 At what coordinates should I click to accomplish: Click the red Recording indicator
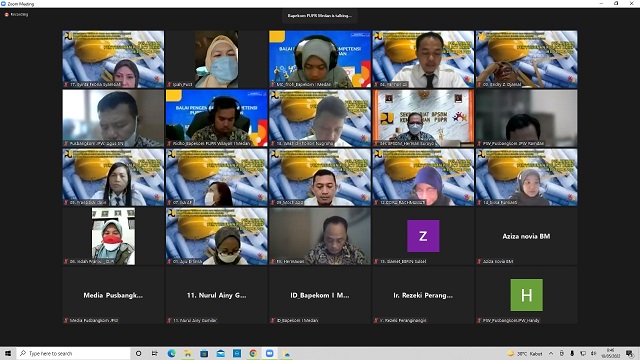pyautogui.click(x=16, y=14)
